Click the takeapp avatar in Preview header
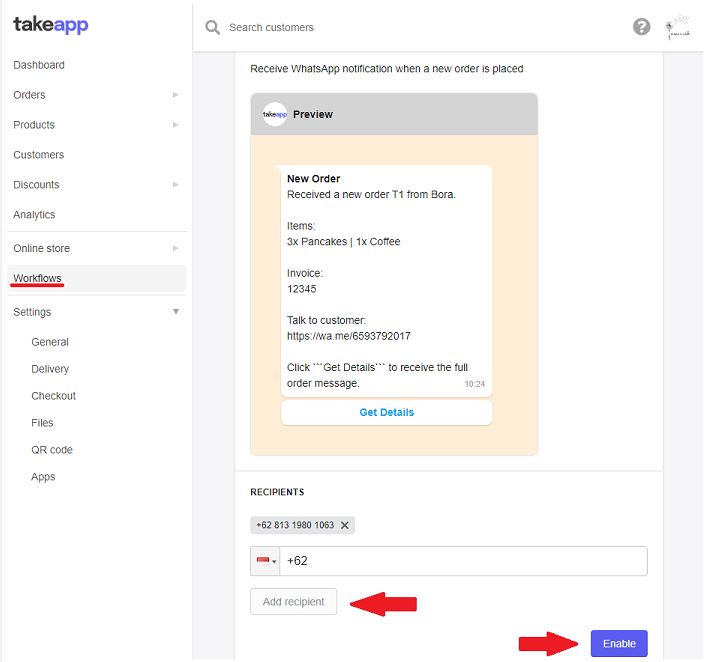The image size is (704, 662). click(275, 114)
